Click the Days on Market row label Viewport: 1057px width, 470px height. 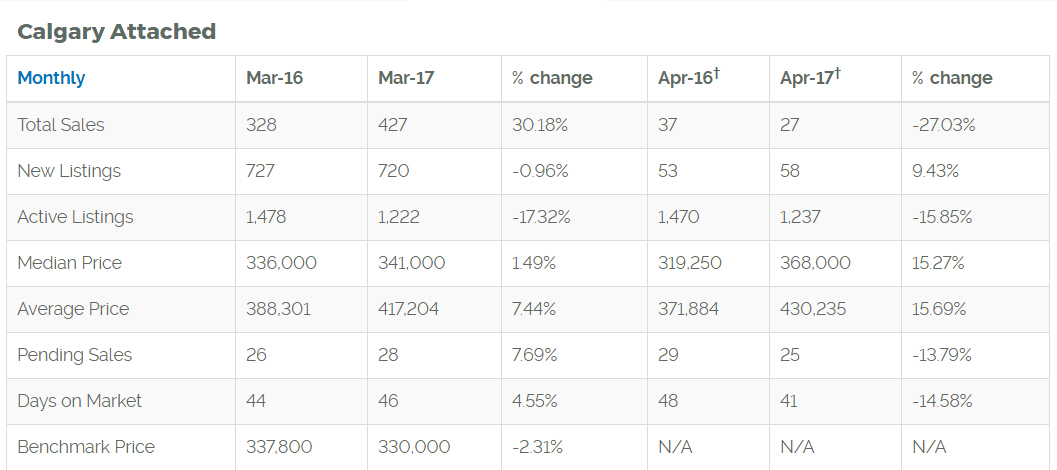point(80,401)
